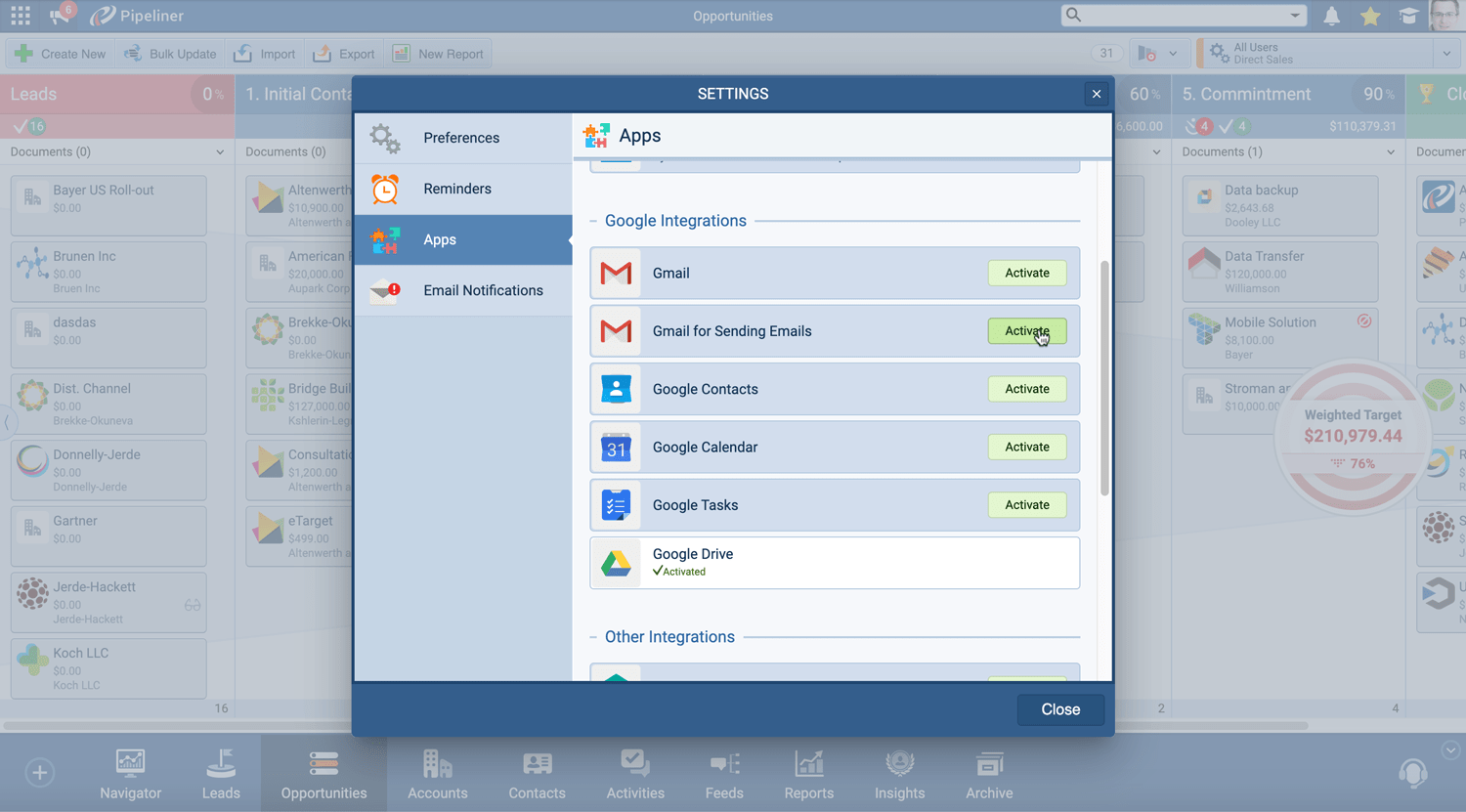
Task: Click the Google Contacts icon
Action: 616,389
